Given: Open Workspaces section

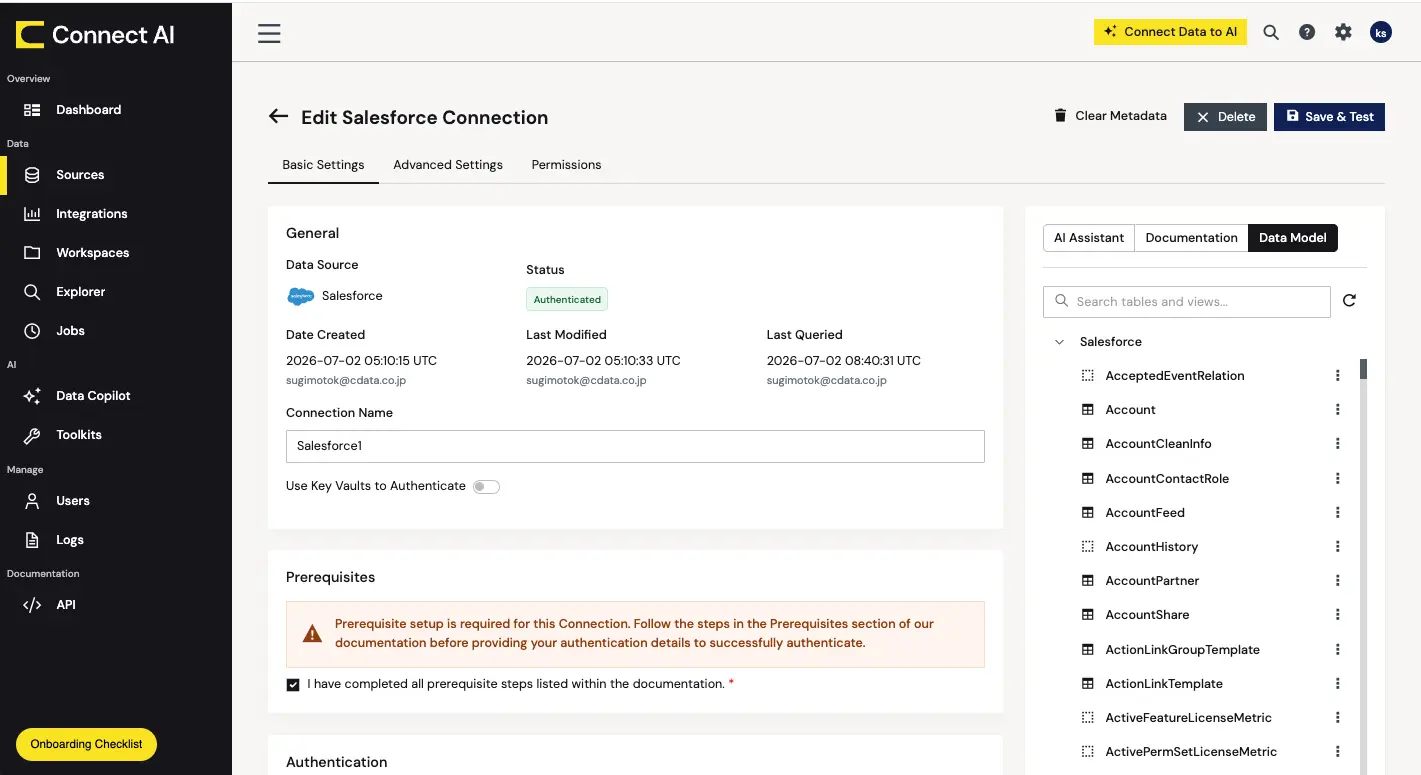Looking at the screenshot, I should click(x=92, y=253).
